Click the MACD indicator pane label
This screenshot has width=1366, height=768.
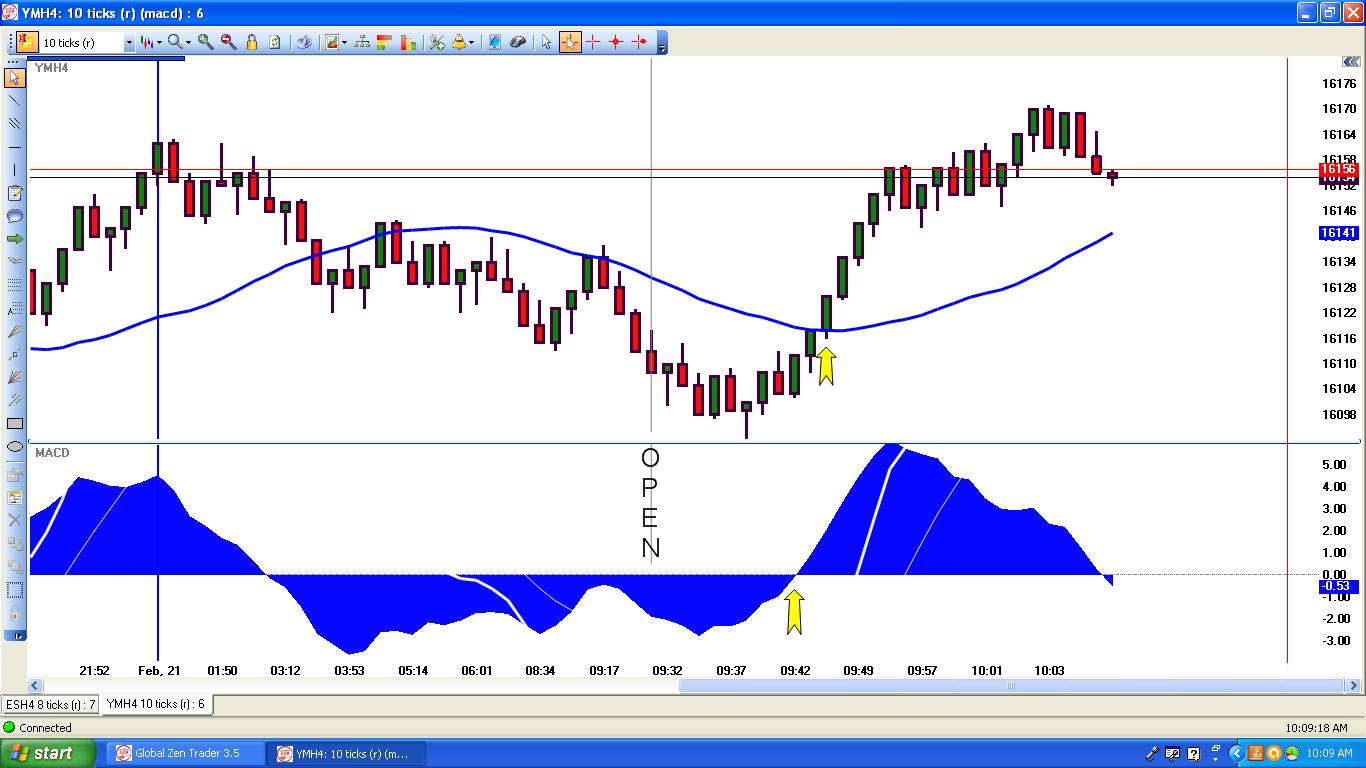tap(52, 453)
